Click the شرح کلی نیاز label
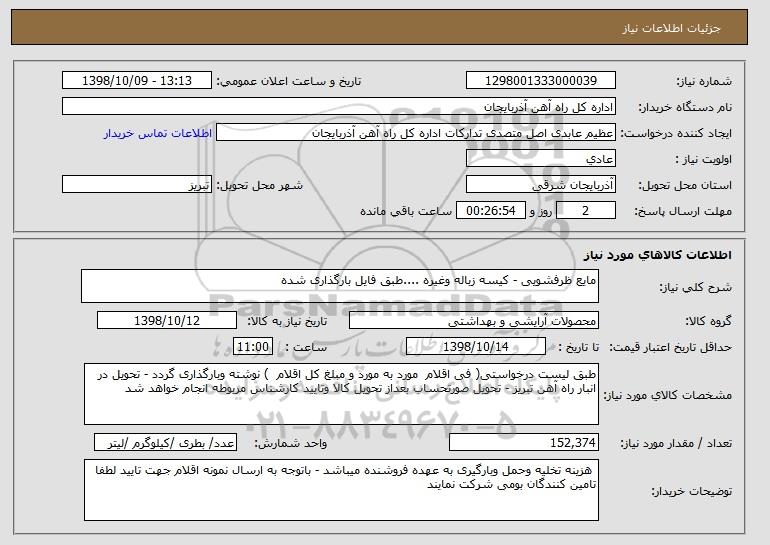Viewport: 770px width, 545px height. 695,287
